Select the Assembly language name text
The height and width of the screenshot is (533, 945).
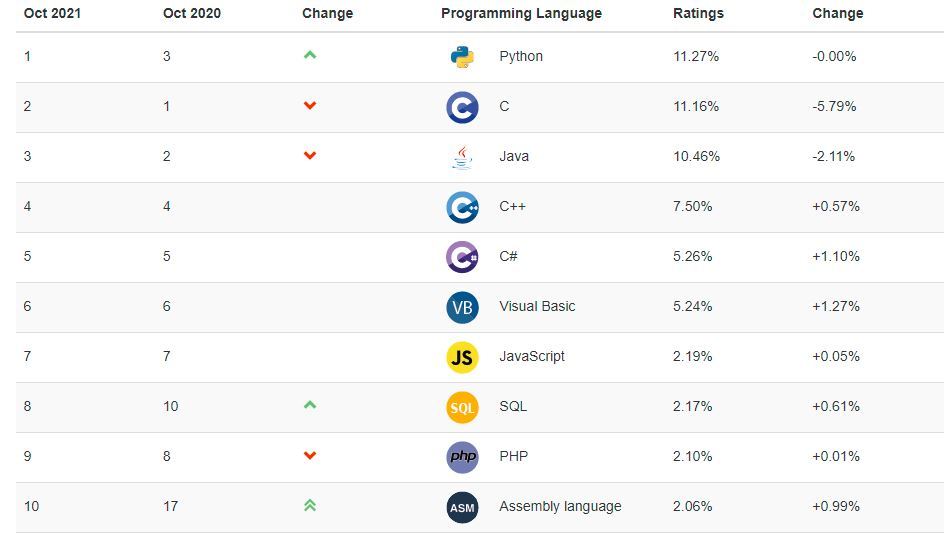(560, 506)
